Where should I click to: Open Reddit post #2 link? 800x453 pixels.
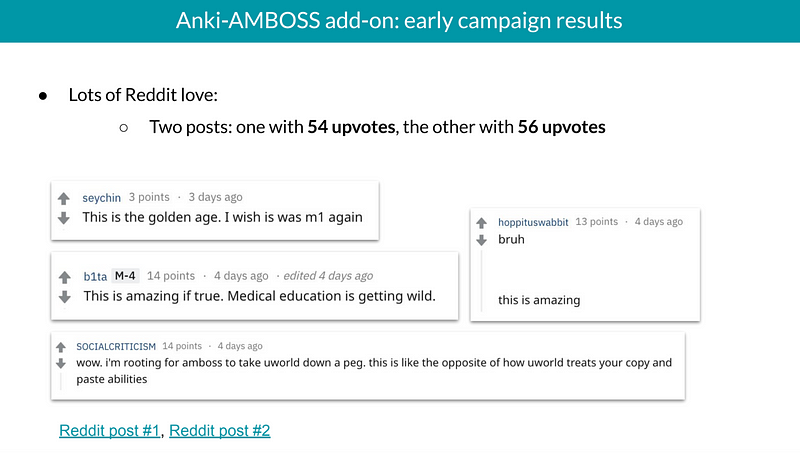tap(219, 431)
